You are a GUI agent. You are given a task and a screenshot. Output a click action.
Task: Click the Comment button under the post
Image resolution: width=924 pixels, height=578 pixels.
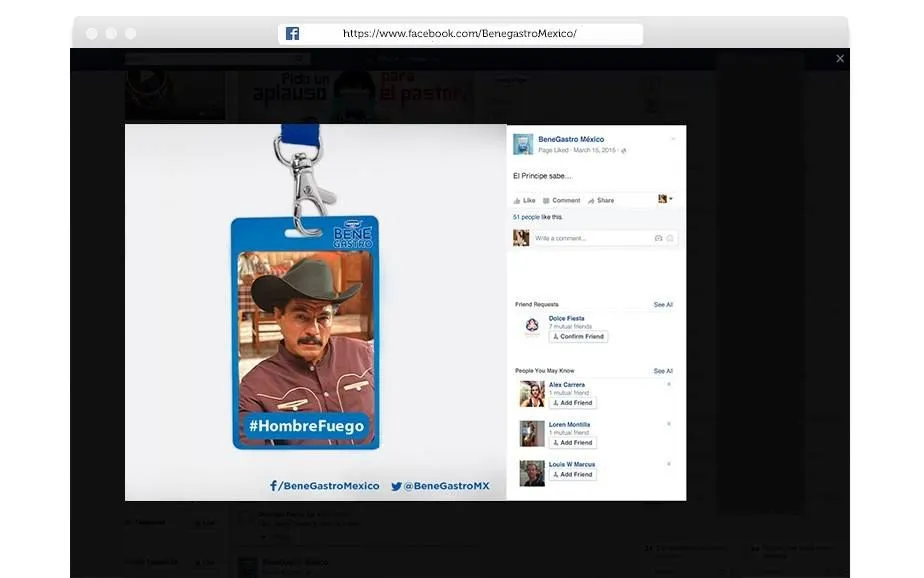pos(562,200)
